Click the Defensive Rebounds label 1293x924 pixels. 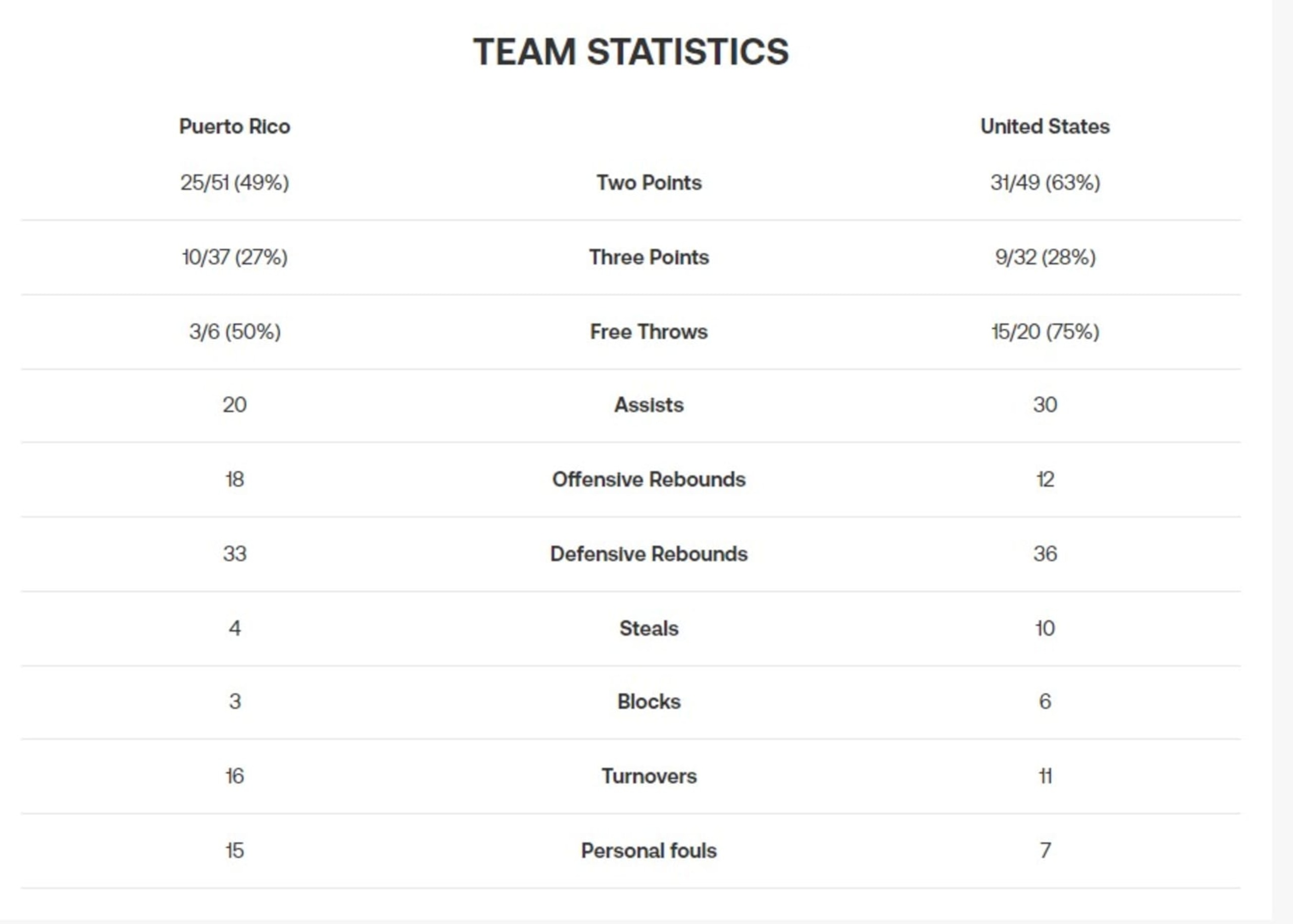coord(649,554)
